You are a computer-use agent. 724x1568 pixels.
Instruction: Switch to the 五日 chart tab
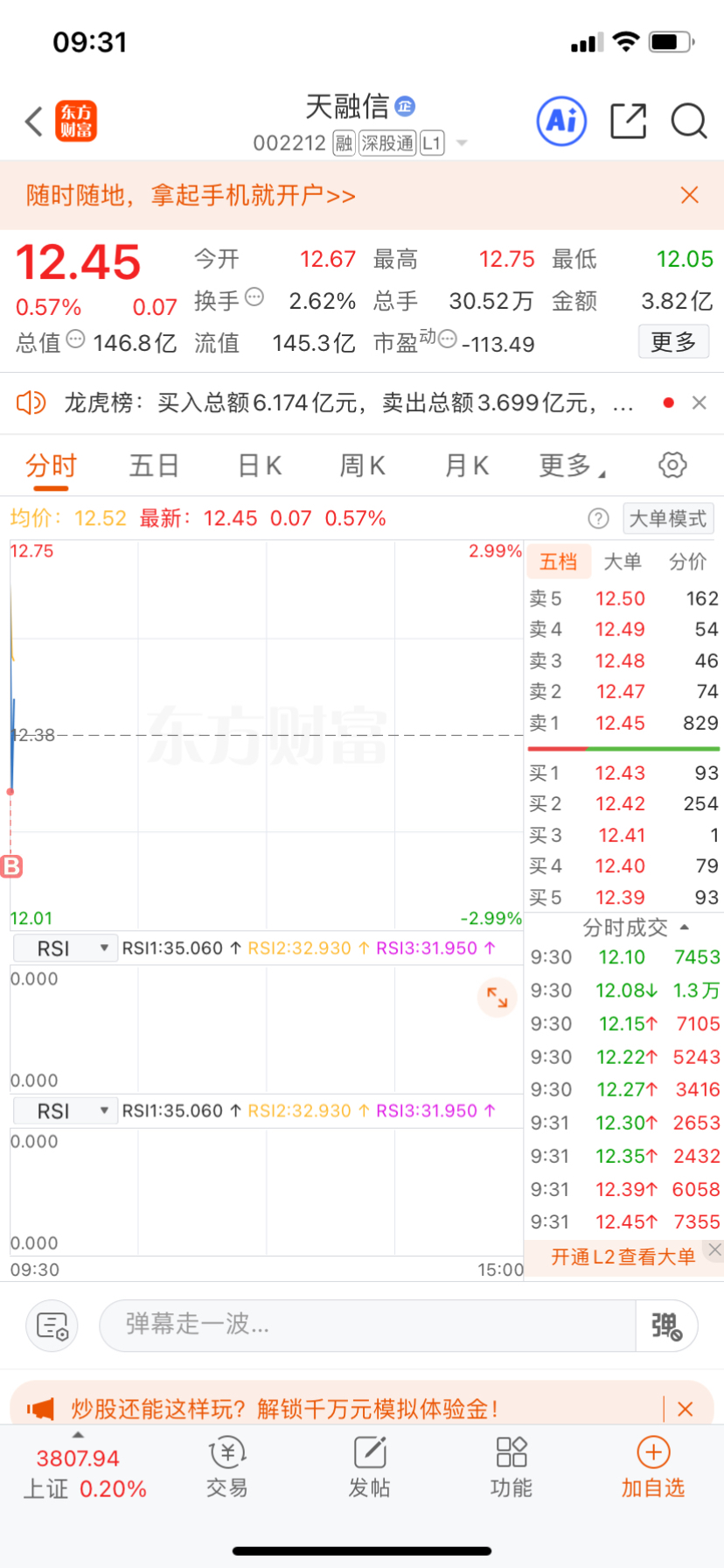(x=154, y=465)
